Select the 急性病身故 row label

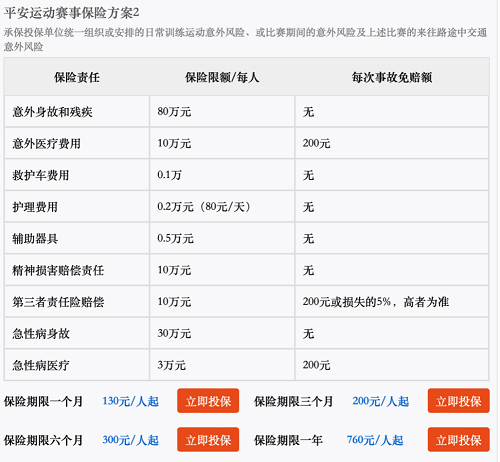click(41, 333)
